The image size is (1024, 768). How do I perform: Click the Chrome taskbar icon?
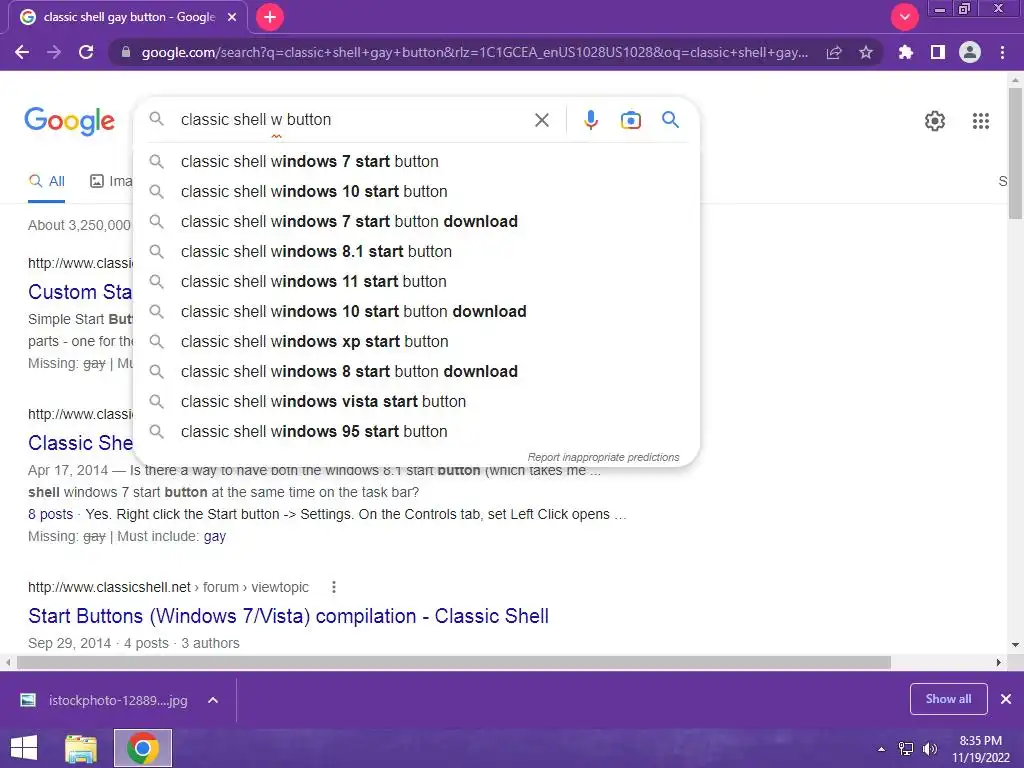click(x=143, y=748)
